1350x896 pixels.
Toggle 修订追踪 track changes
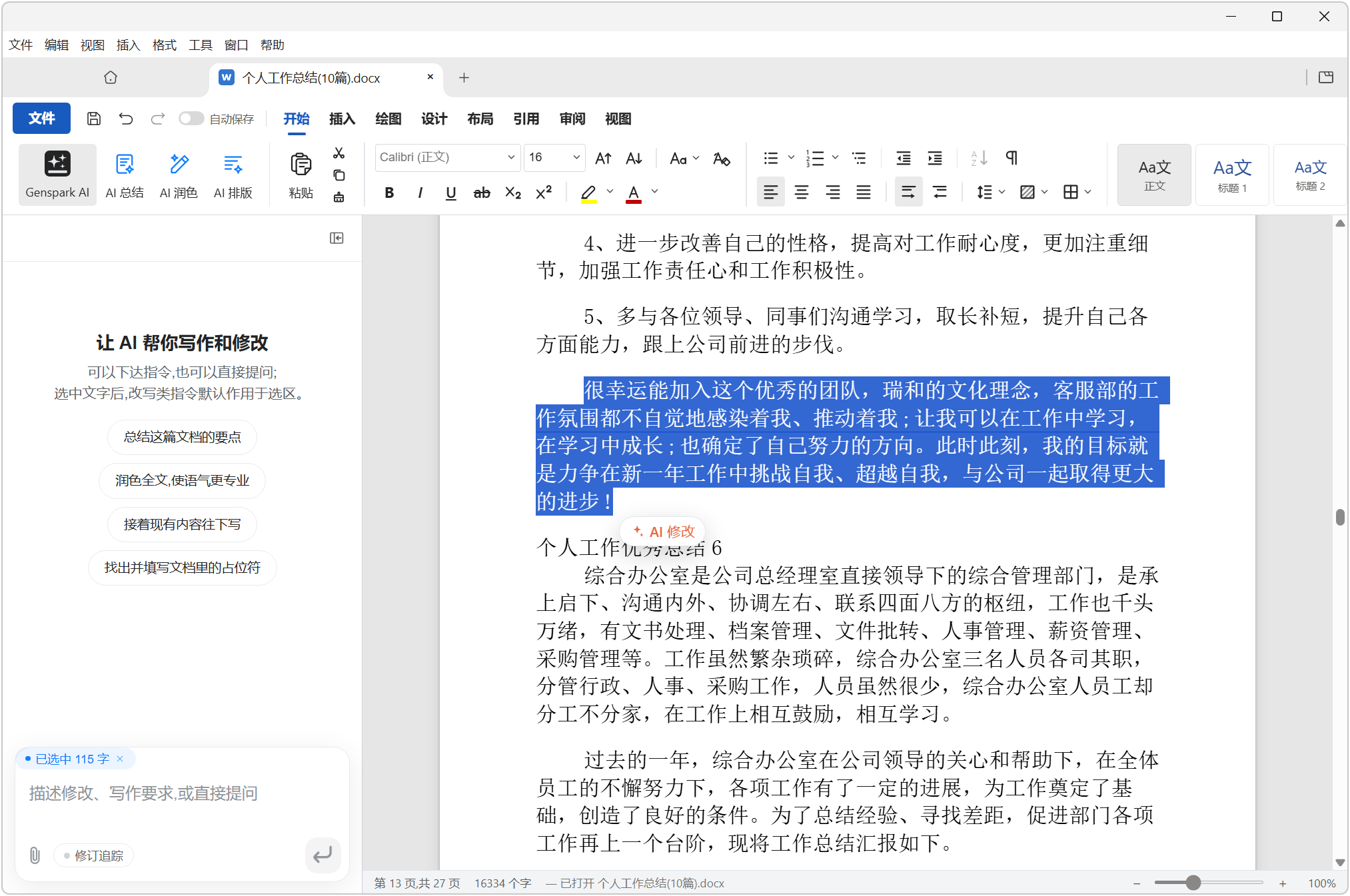tap(93, 855)
